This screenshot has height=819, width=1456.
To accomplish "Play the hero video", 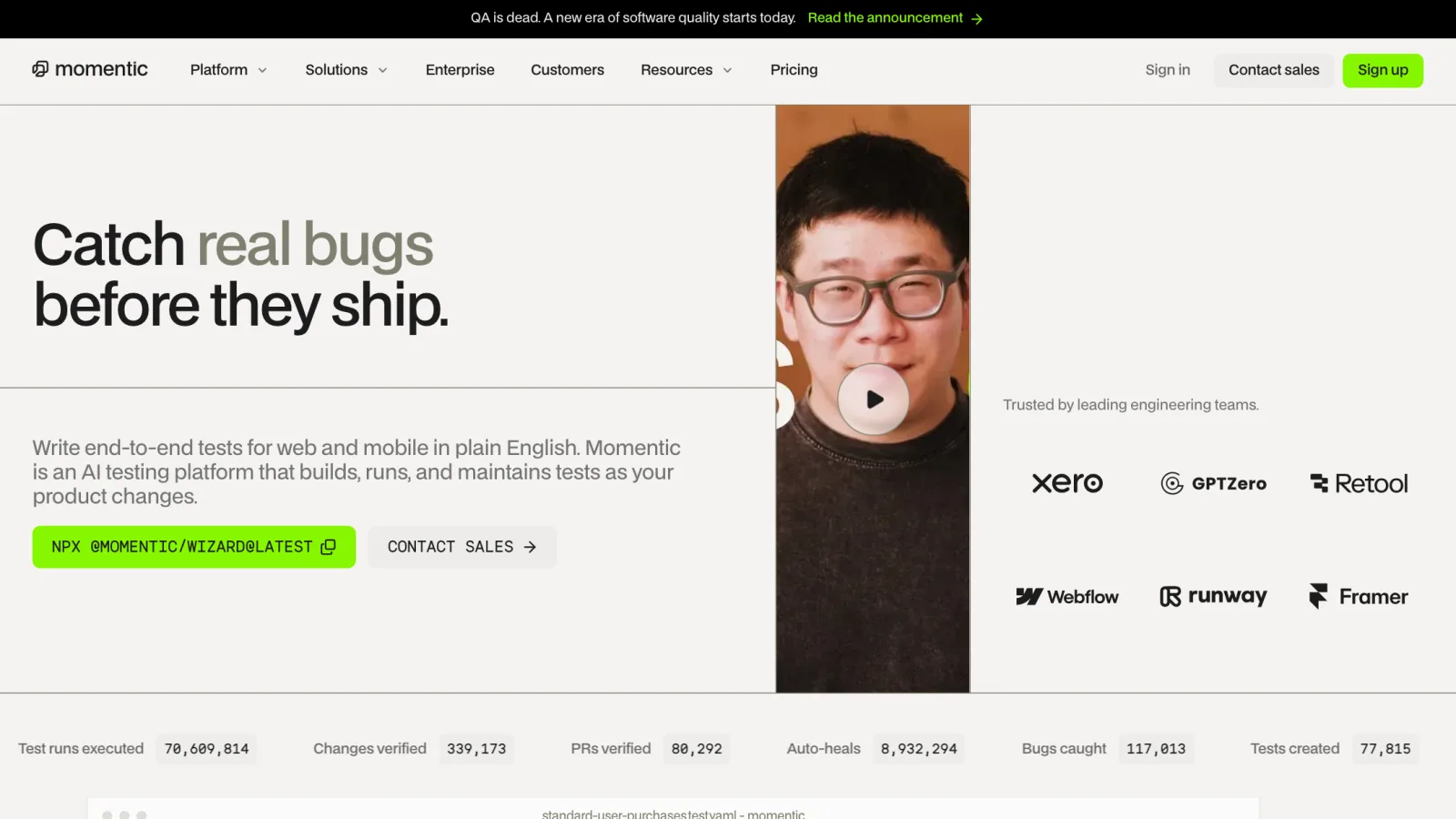I will (x=874, y=399).
